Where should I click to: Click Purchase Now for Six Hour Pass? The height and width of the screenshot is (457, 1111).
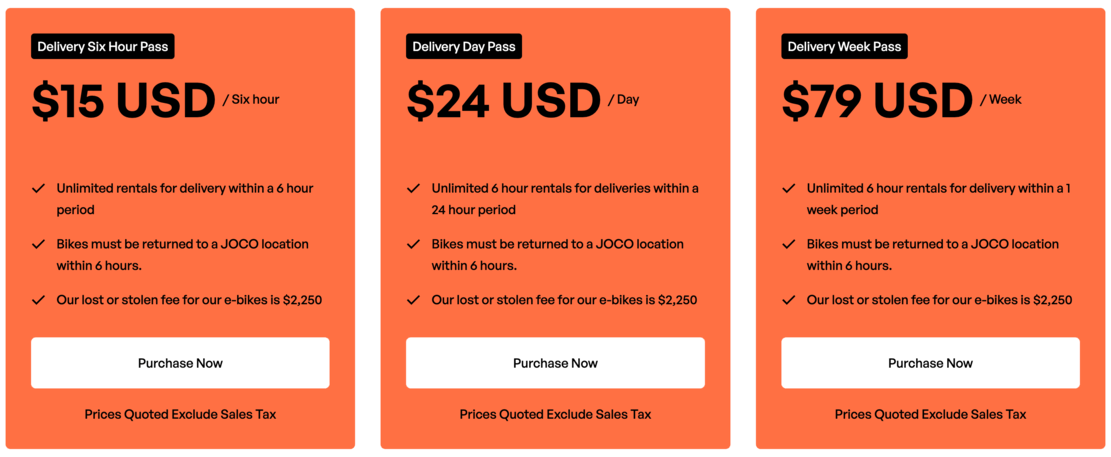180,363
